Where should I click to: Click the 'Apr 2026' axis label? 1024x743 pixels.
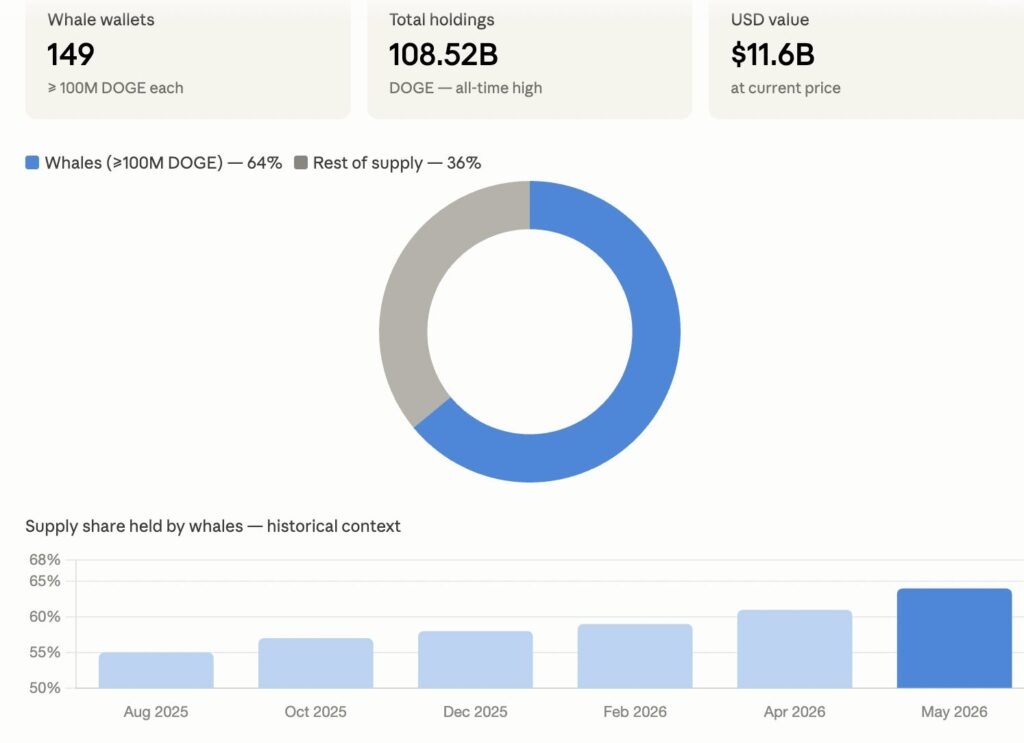pyautogui.click(x=795, y=712)
